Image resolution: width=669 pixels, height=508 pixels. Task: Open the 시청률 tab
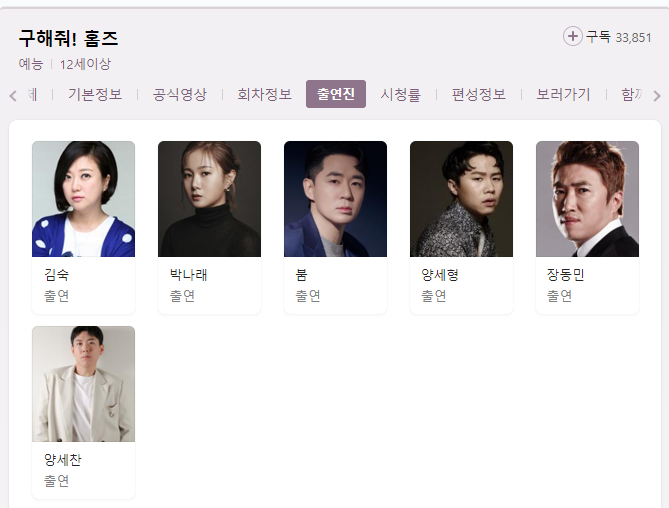pyautogui.click(x=400, y=94)
